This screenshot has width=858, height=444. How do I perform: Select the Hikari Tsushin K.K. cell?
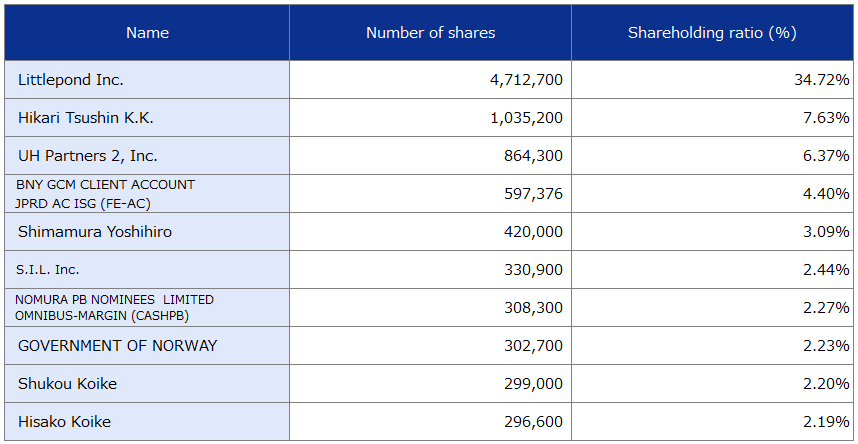147,118
